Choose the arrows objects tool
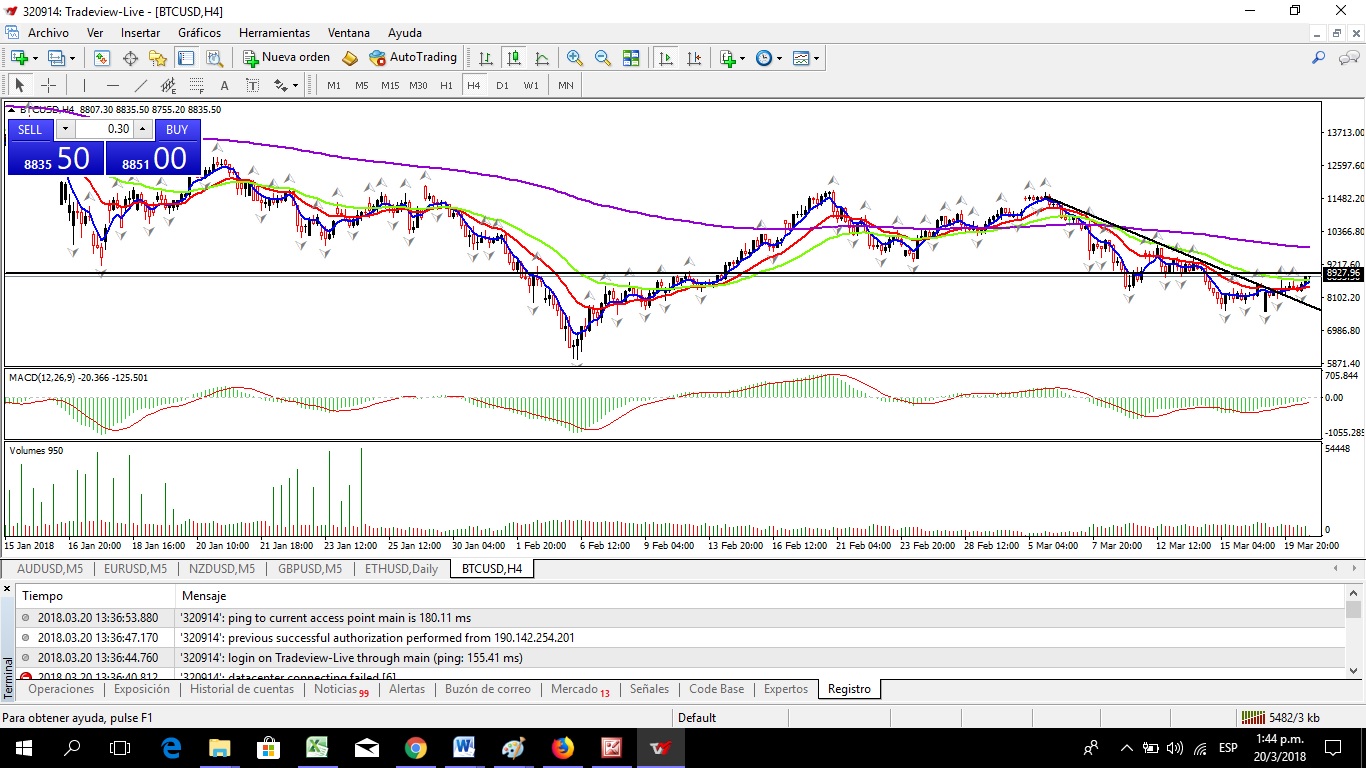Screen dimensions: 1366x768 click(280, 85)
